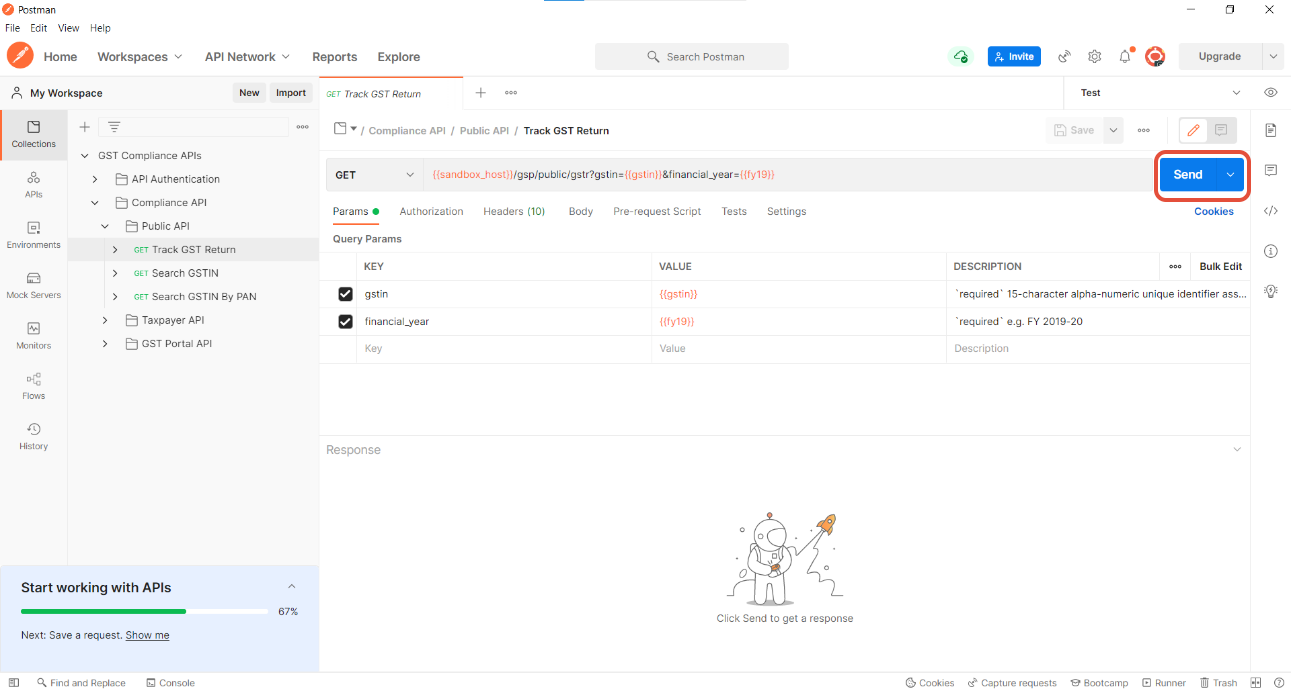1291x691 pixels.
Task: Click the request URL field
Action: [789, 175]
